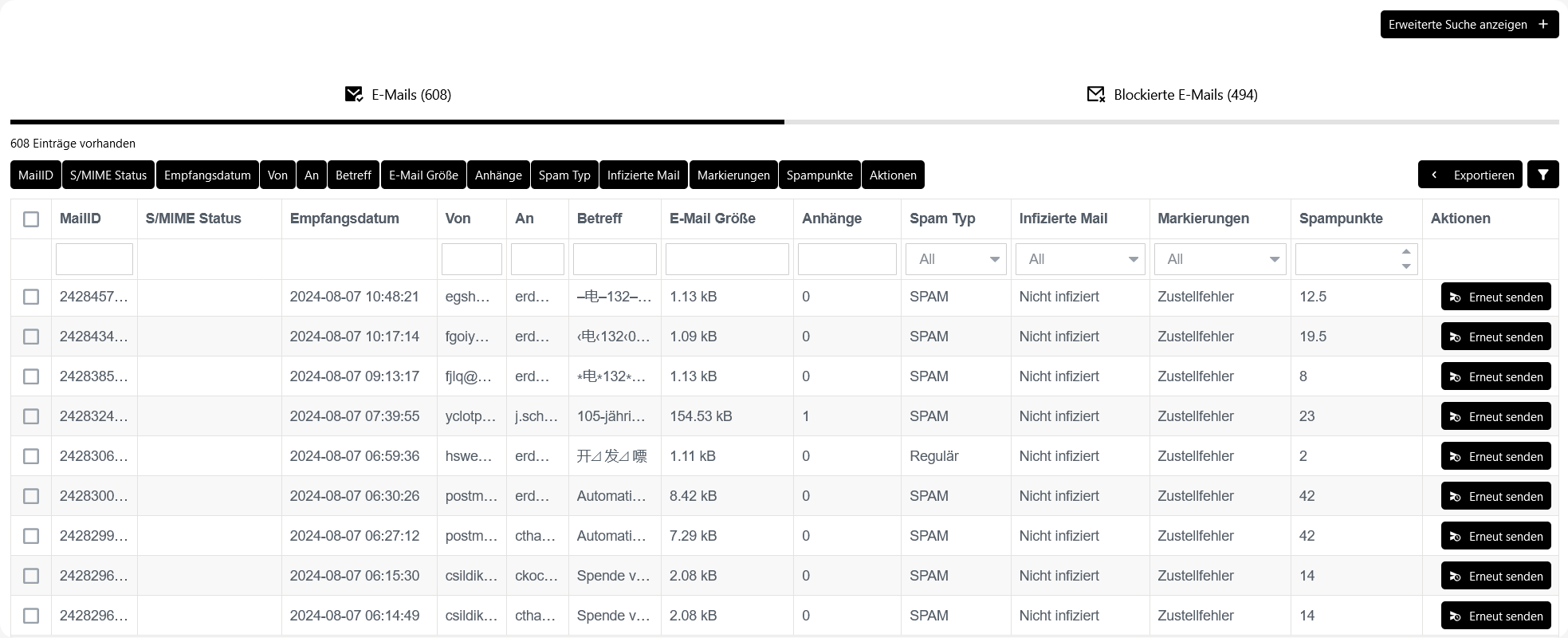Click the Blockierte E-Mails envelope icon
1568x638 pixels.
pyautogui.click(x=1096, y=94)
